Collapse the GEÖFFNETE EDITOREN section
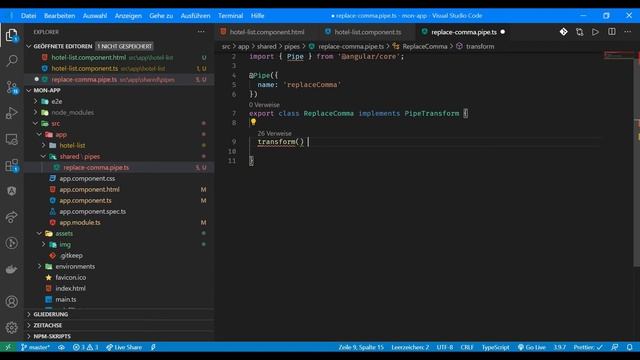The image size is (640, 360). point(29,47)
